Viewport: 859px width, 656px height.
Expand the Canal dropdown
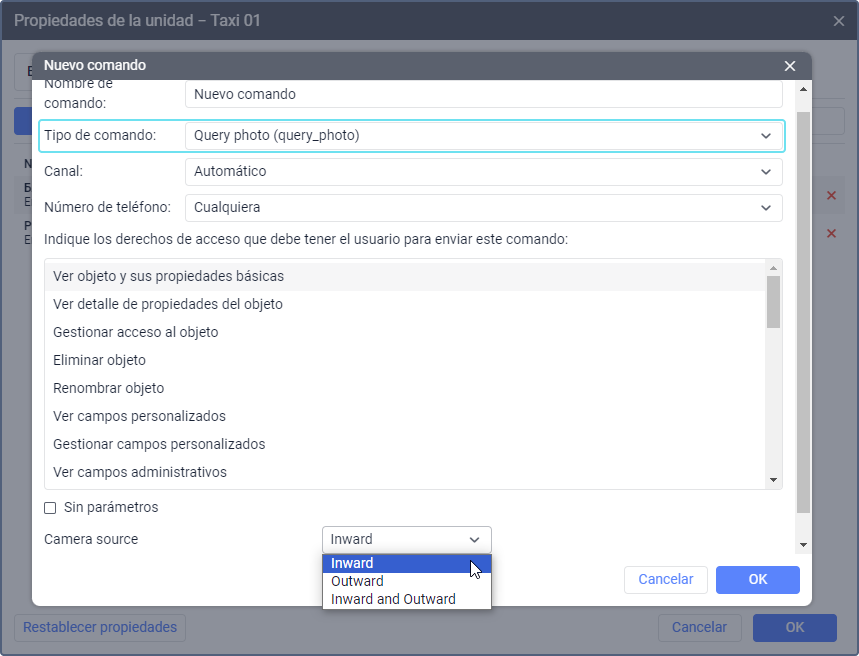(x=484, y=172)
